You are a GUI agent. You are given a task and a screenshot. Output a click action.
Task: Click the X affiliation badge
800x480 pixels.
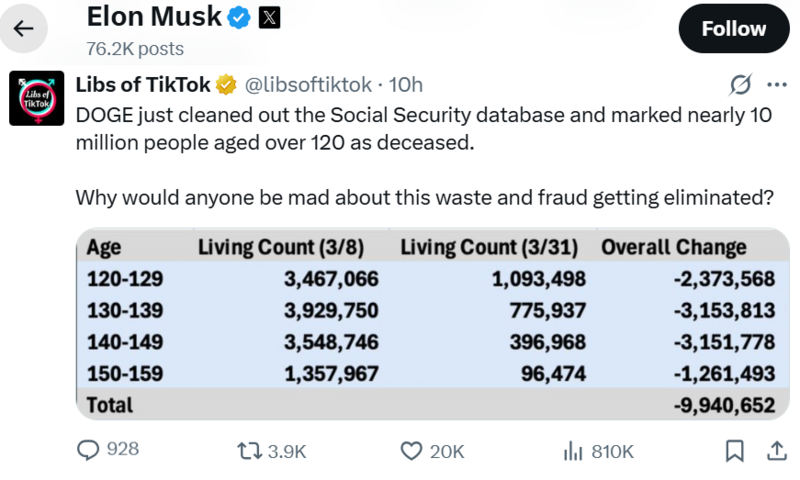pyautogui.click(x=270, y=16)
